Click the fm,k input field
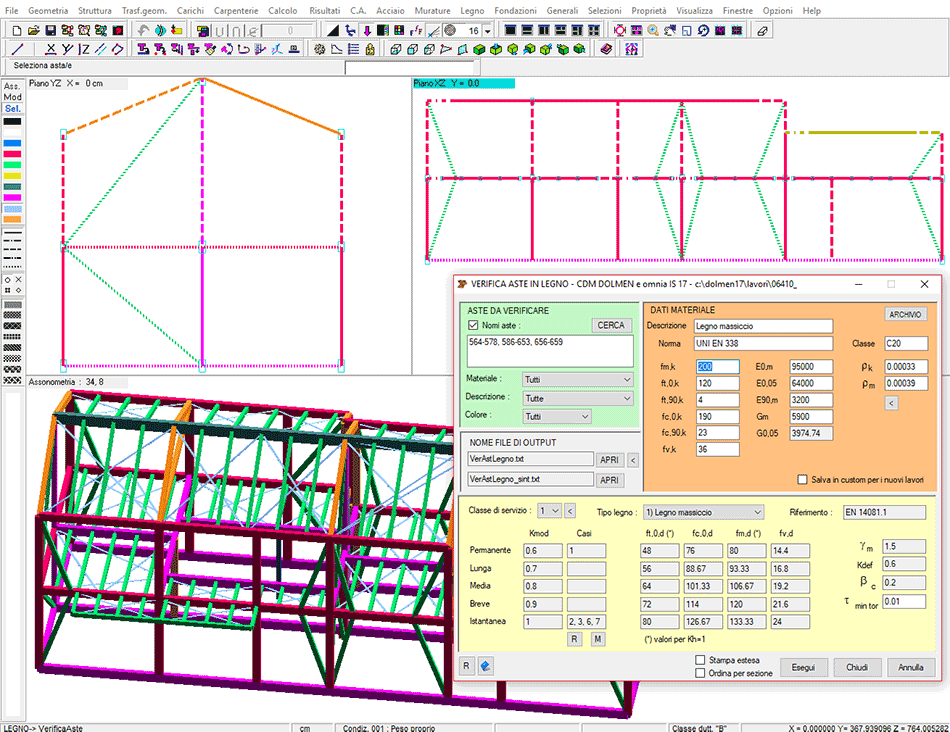The image size is (950, 732). 718,367
